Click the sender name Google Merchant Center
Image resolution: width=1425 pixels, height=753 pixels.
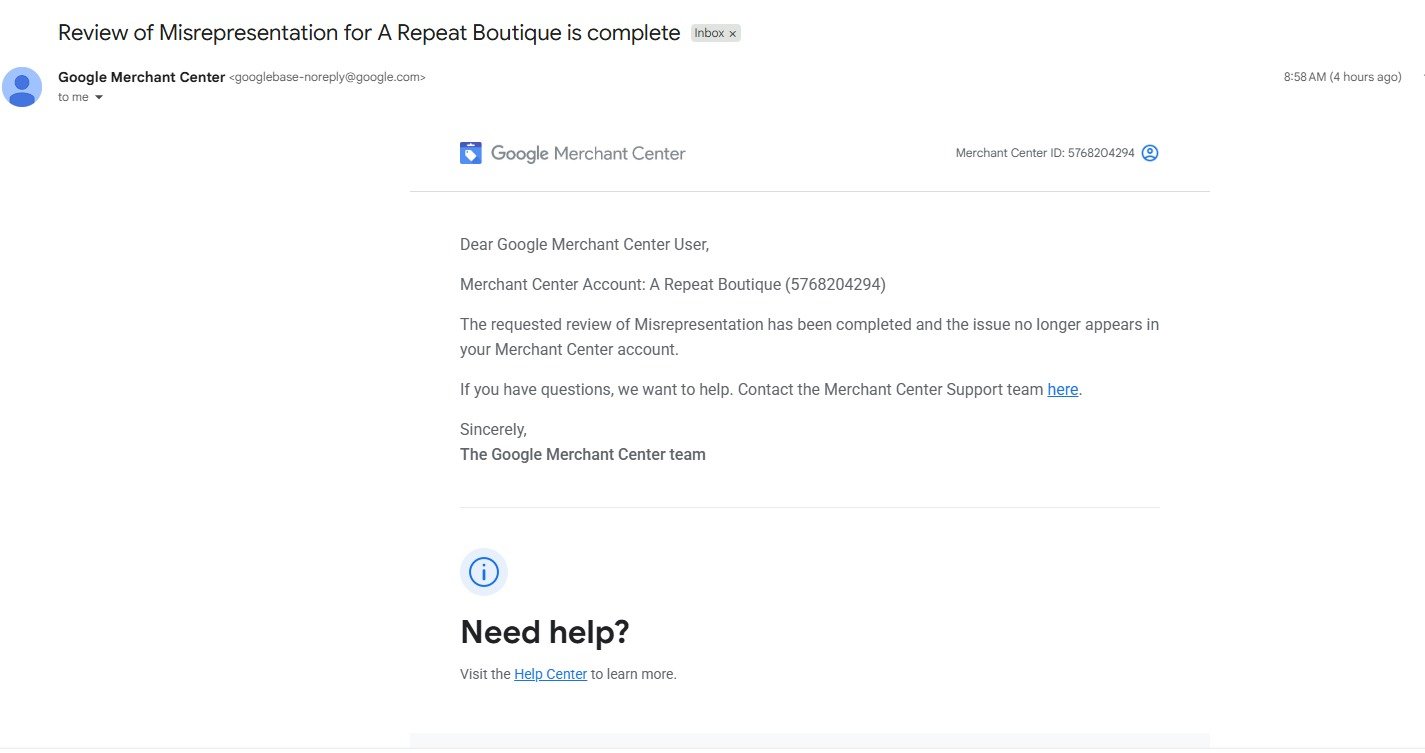point(142,77)
